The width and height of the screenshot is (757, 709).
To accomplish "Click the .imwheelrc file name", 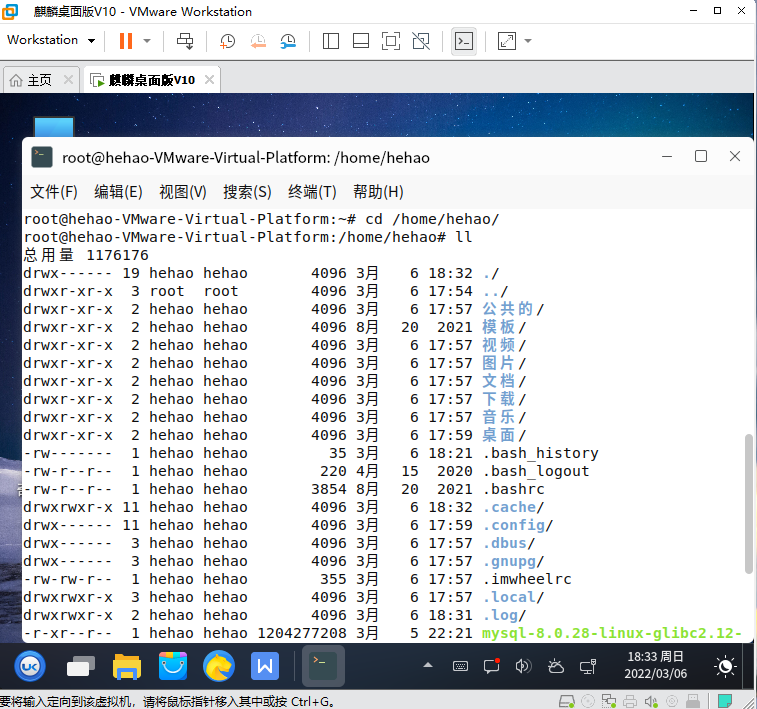I will pyautogui.click(x=527, y=579).
